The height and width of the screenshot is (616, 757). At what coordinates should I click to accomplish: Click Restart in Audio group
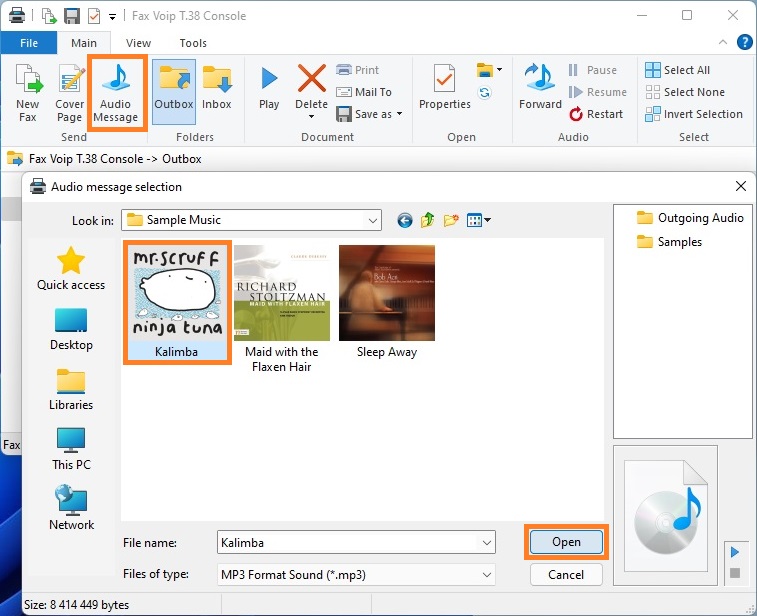pos(596,114)
